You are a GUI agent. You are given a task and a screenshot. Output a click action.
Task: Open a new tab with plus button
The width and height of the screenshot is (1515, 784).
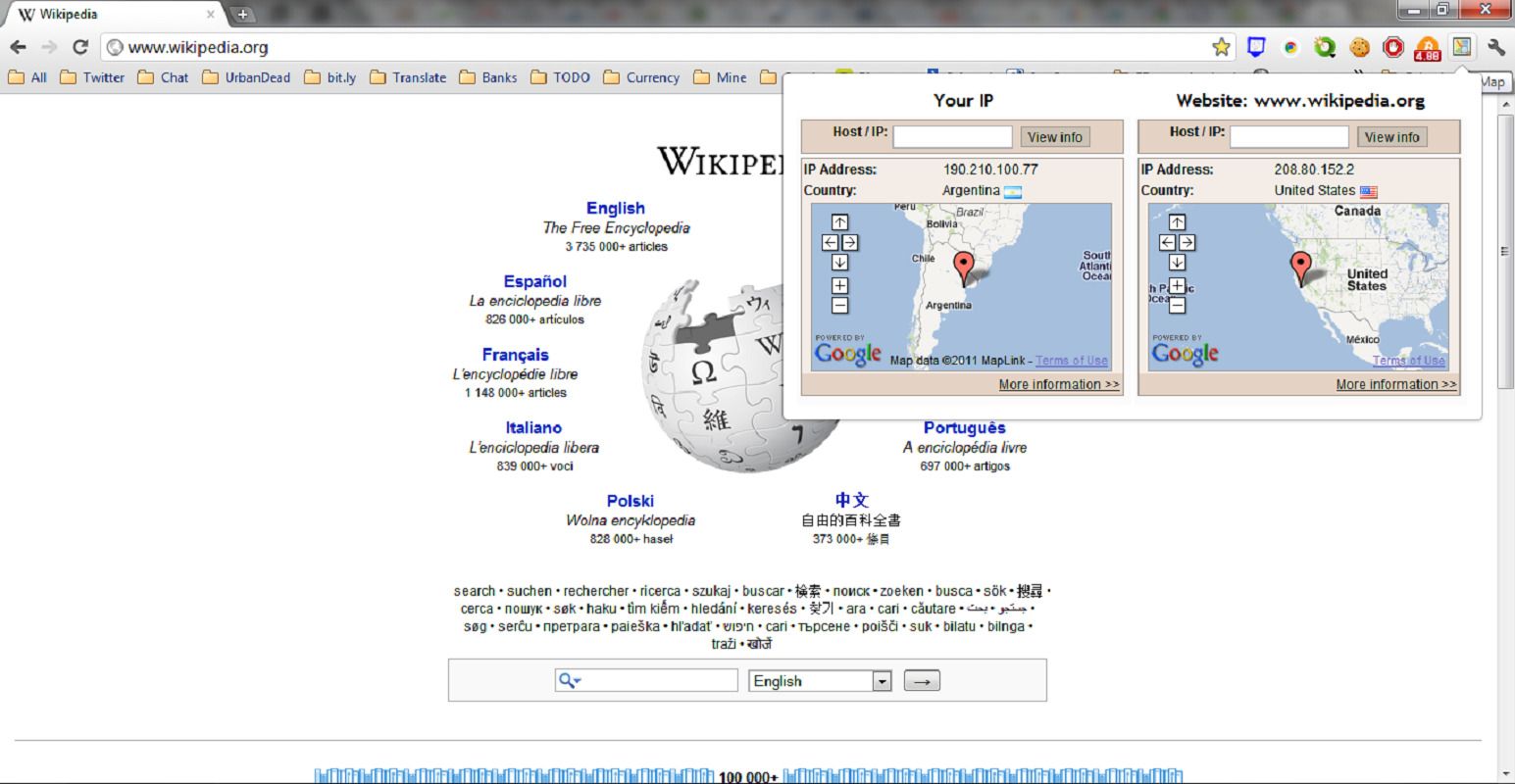point(242,14)
